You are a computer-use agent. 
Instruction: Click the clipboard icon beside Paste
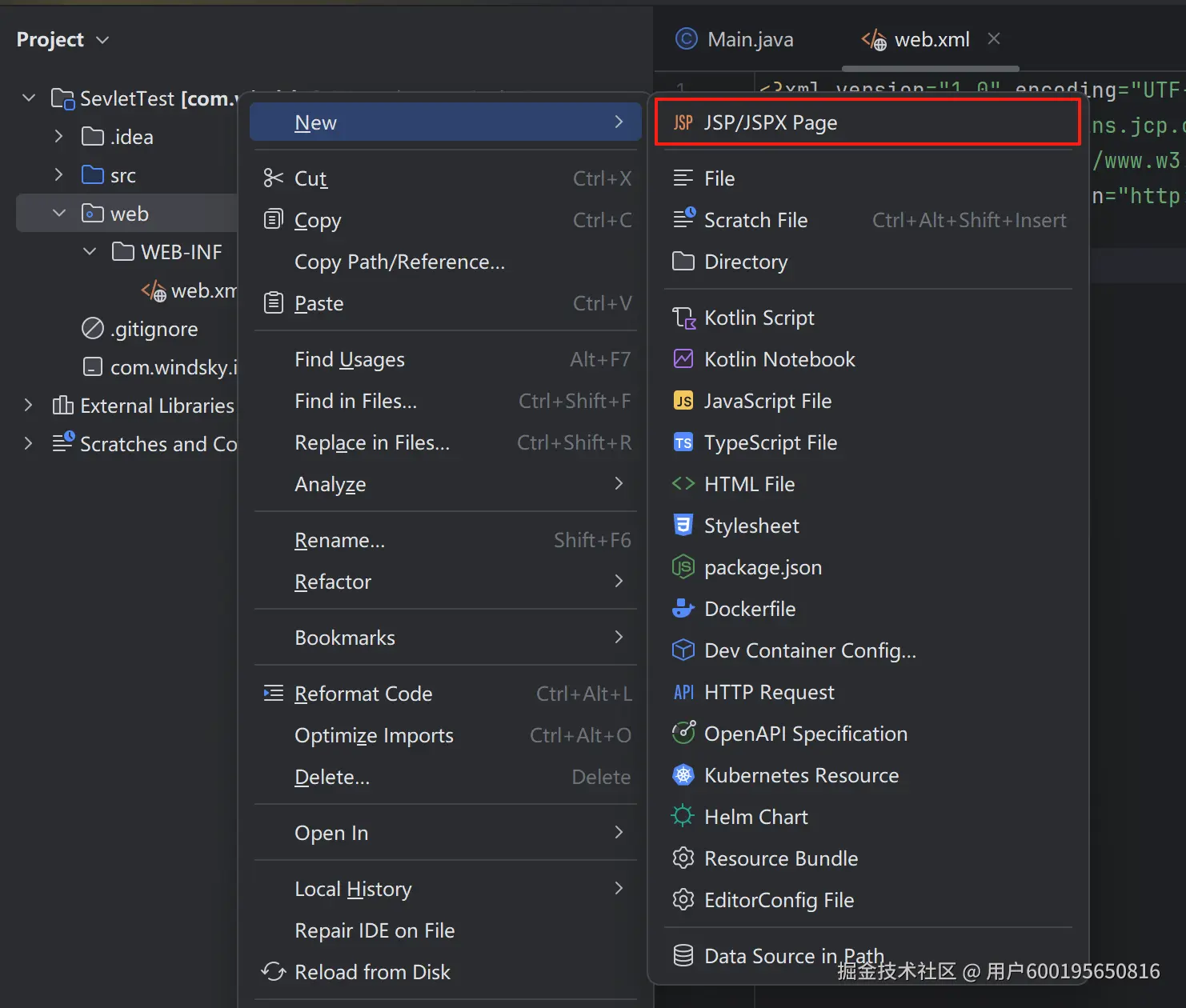(x=274, y=302)
